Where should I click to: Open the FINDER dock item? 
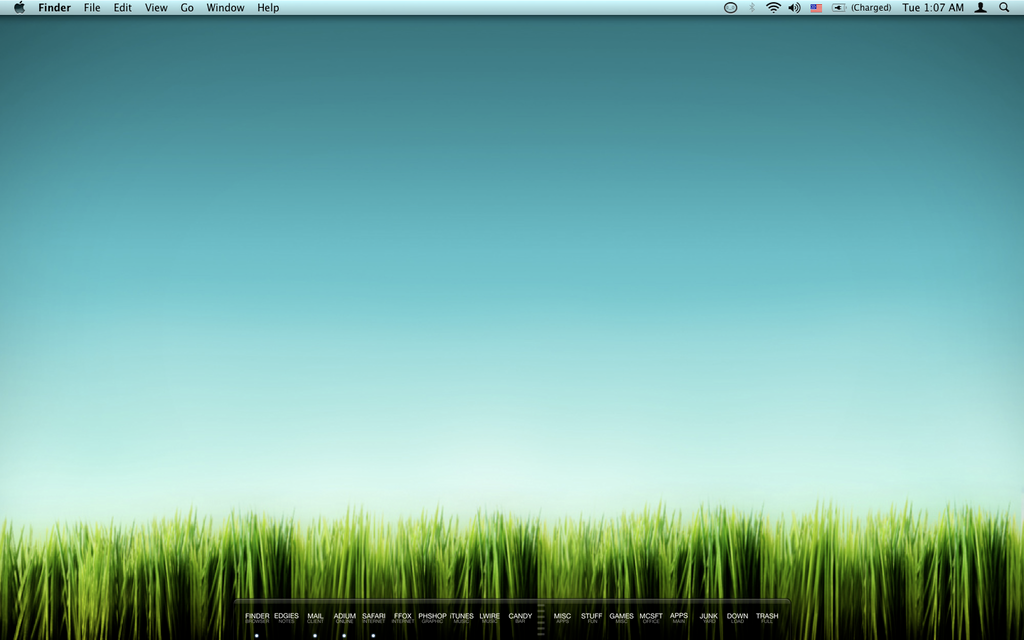257,618
